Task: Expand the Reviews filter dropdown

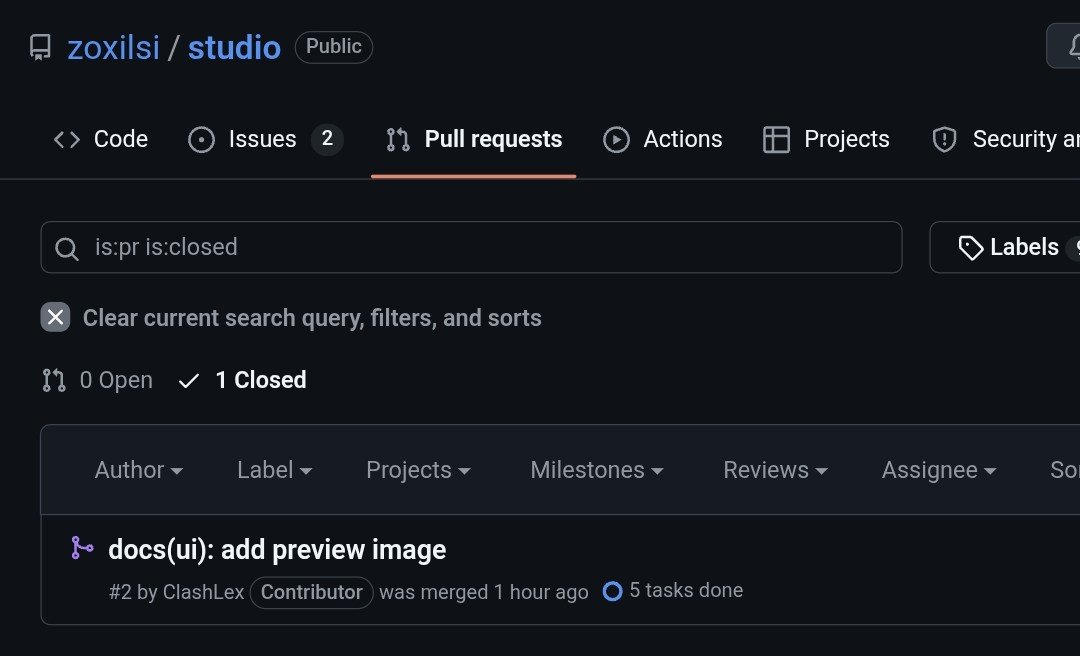Action: pos(775,470)
